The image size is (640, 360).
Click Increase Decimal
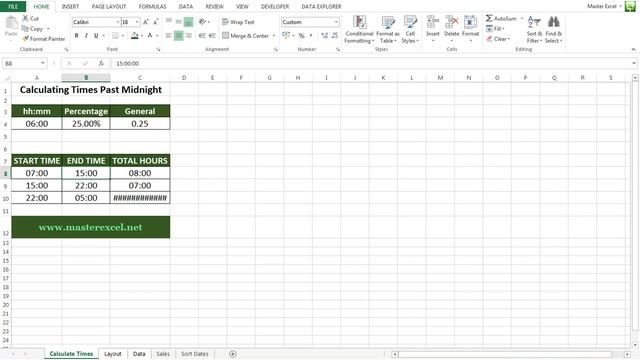tap(324, 36)
